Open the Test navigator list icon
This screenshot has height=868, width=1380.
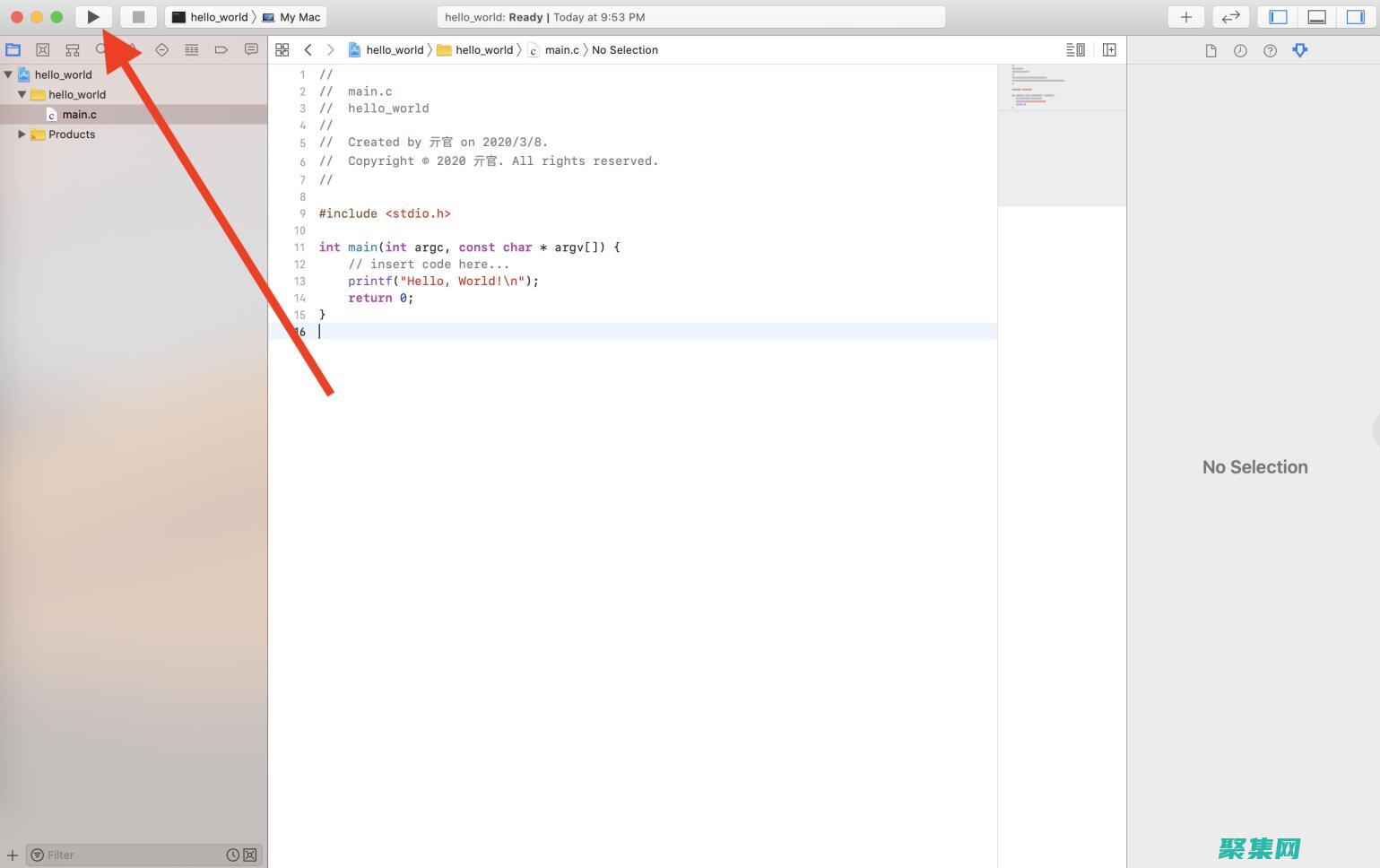click(x=192, y=49)
